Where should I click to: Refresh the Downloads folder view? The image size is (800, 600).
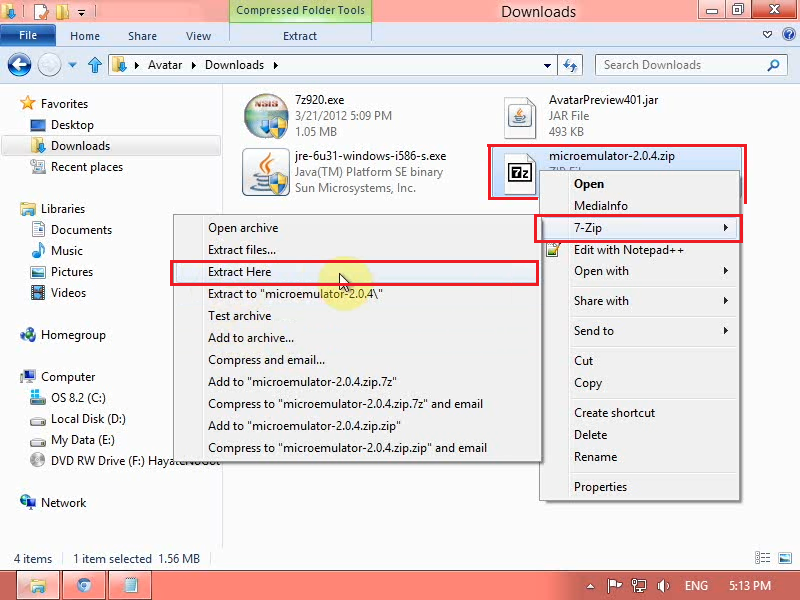tap(570, 65)
